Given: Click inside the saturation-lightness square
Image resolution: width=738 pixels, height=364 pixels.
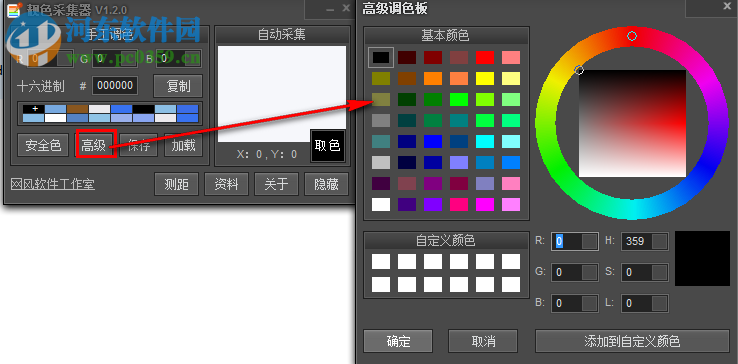Looking at the screenshot, I should coord(632,123).
